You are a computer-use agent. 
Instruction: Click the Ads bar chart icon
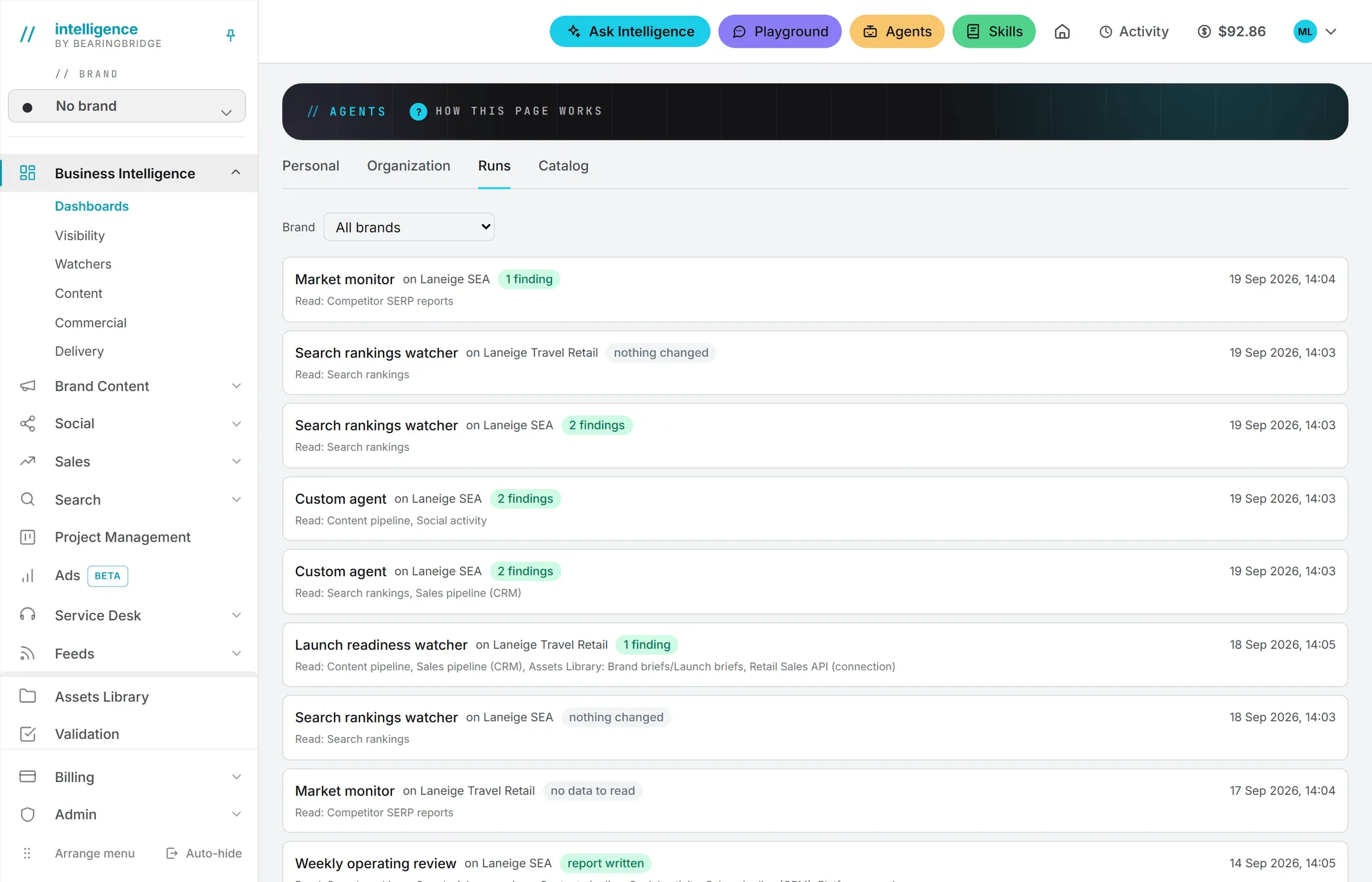pos(27,576)
